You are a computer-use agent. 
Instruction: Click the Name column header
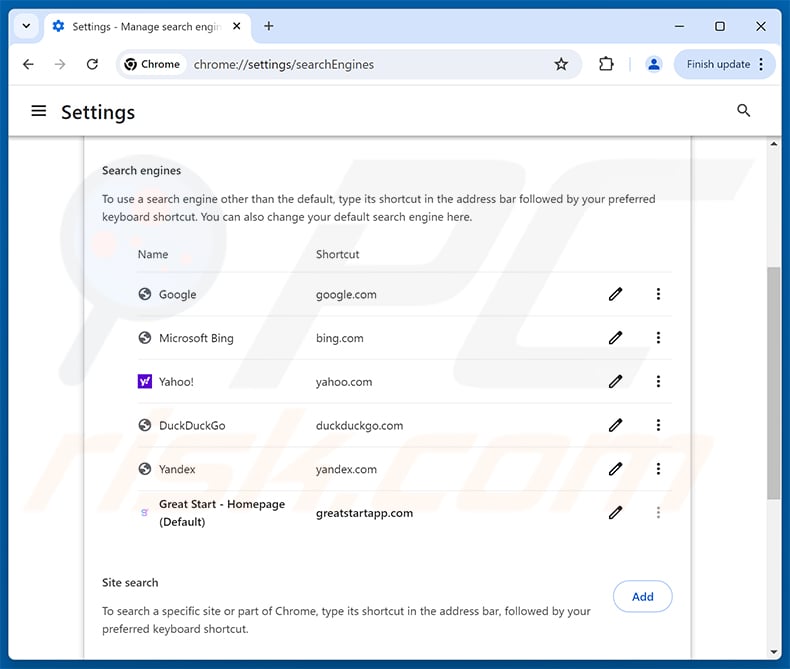pos(153,254)
